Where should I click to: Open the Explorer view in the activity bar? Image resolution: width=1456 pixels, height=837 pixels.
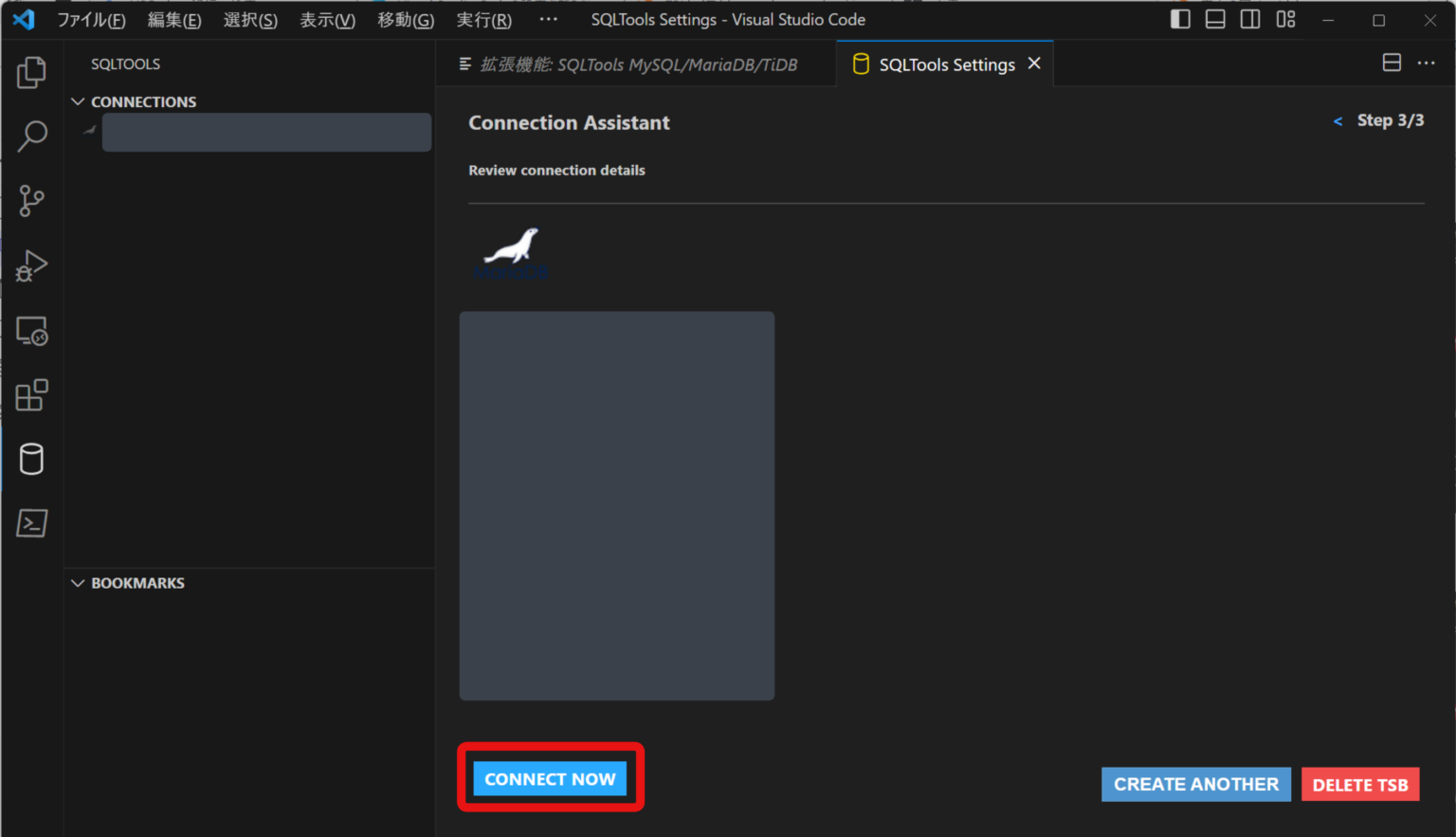point(31,72)
